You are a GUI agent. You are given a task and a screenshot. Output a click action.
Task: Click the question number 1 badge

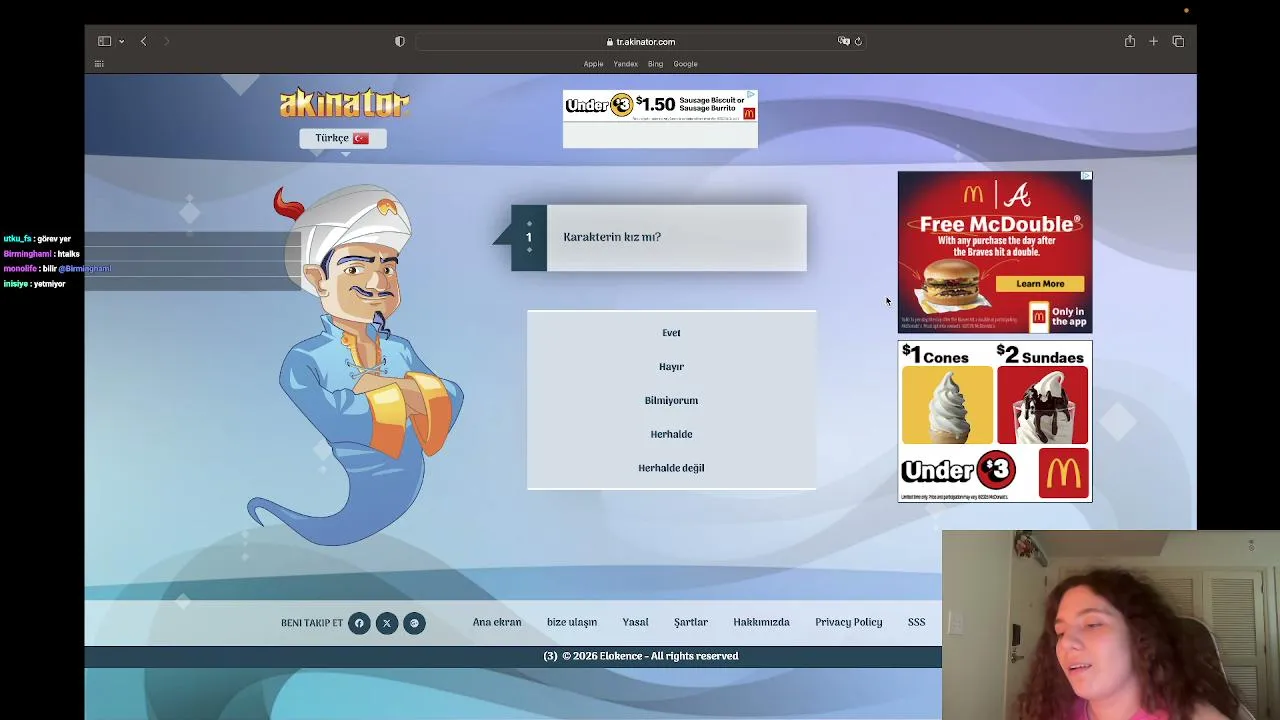pyautogui.click(x=529, y=238)
